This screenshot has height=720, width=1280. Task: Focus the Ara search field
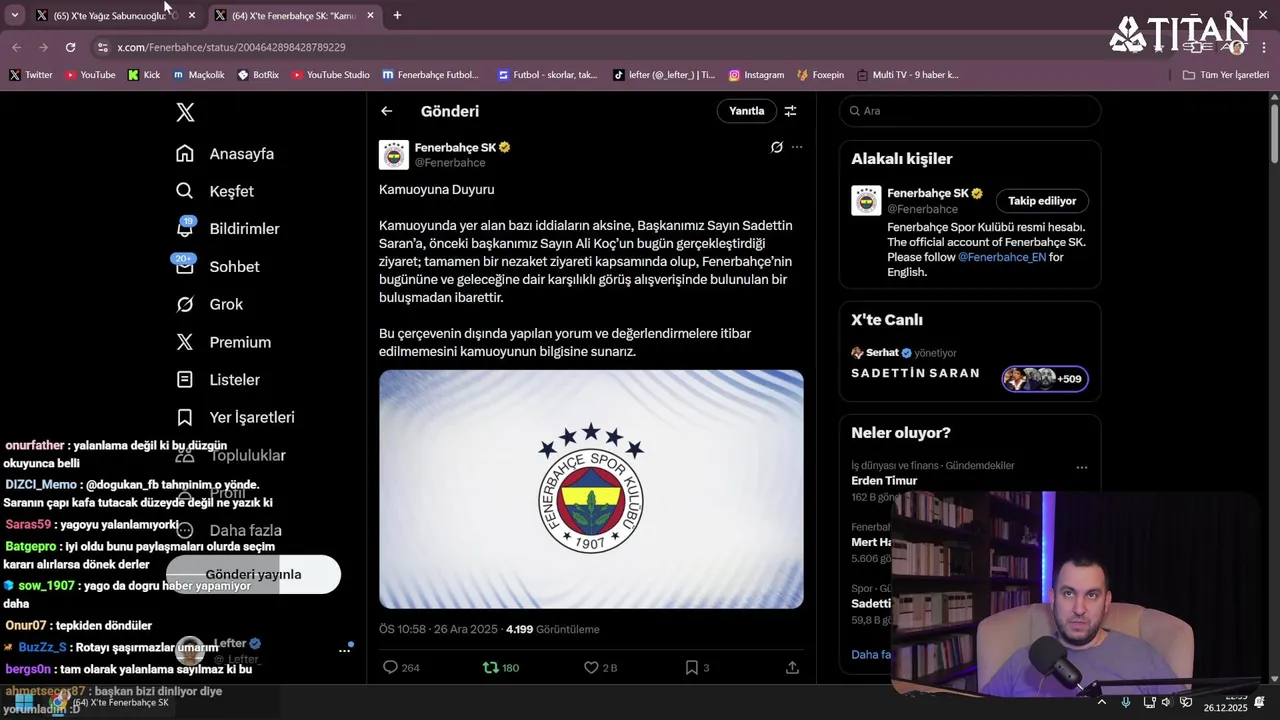pyautogui.click(x=970, y=111)
